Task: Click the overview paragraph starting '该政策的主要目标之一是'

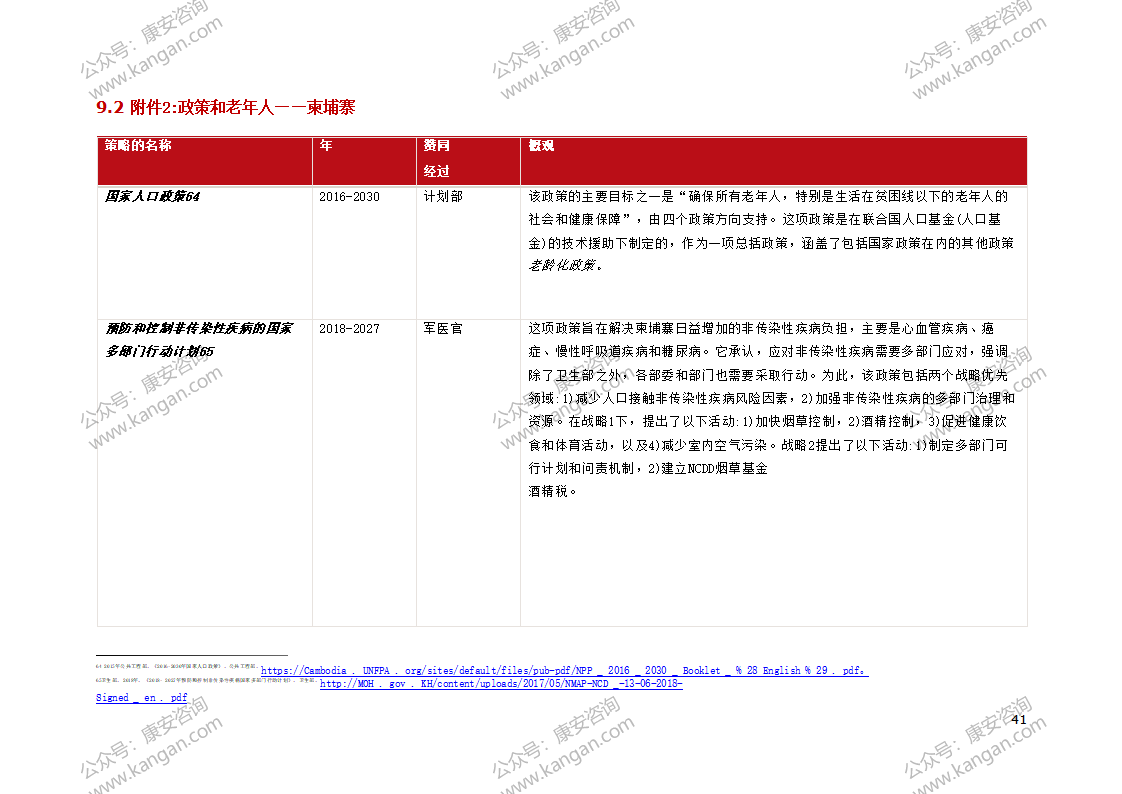Action: 771,231
